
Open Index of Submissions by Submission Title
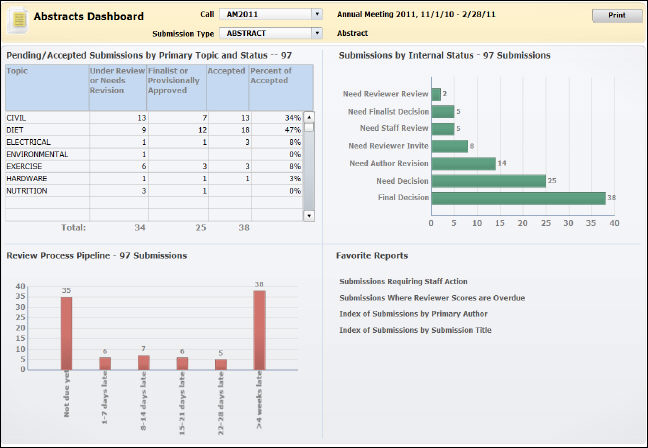(x=415, y=330)
